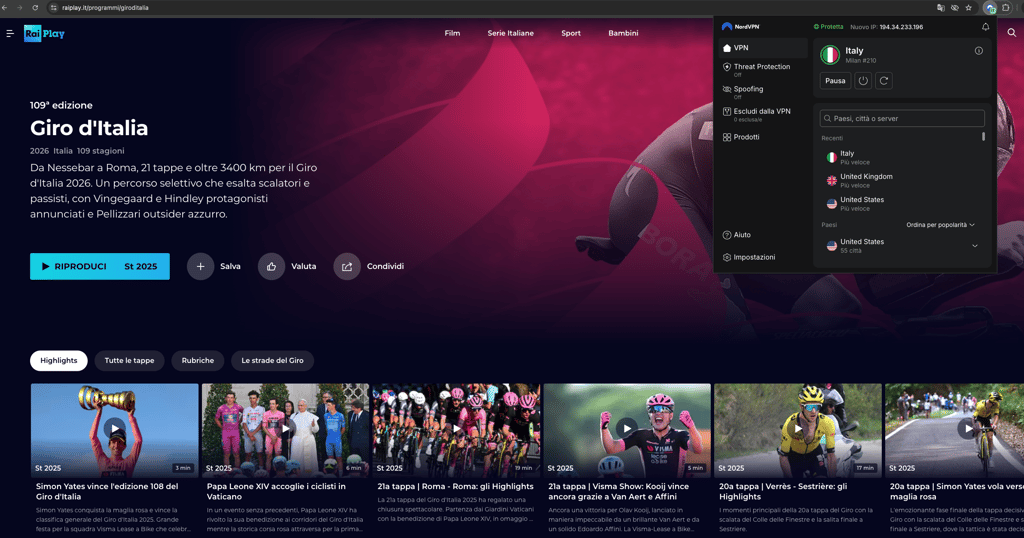Click the Paesi, città o server search field

(x=902, y=118)
